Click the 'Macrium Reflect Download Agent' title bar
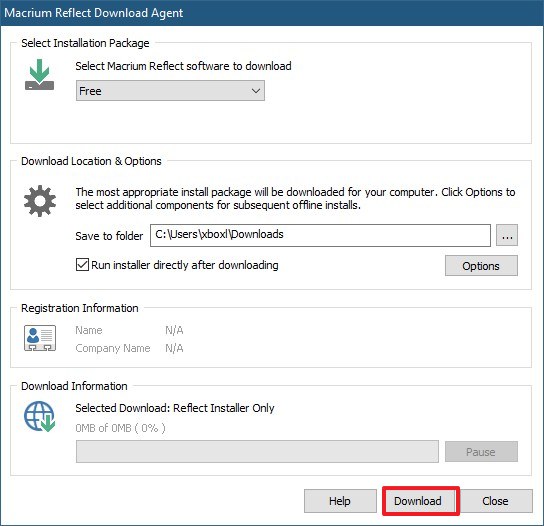Screen dimensions: 544x526 coord(272,13)
